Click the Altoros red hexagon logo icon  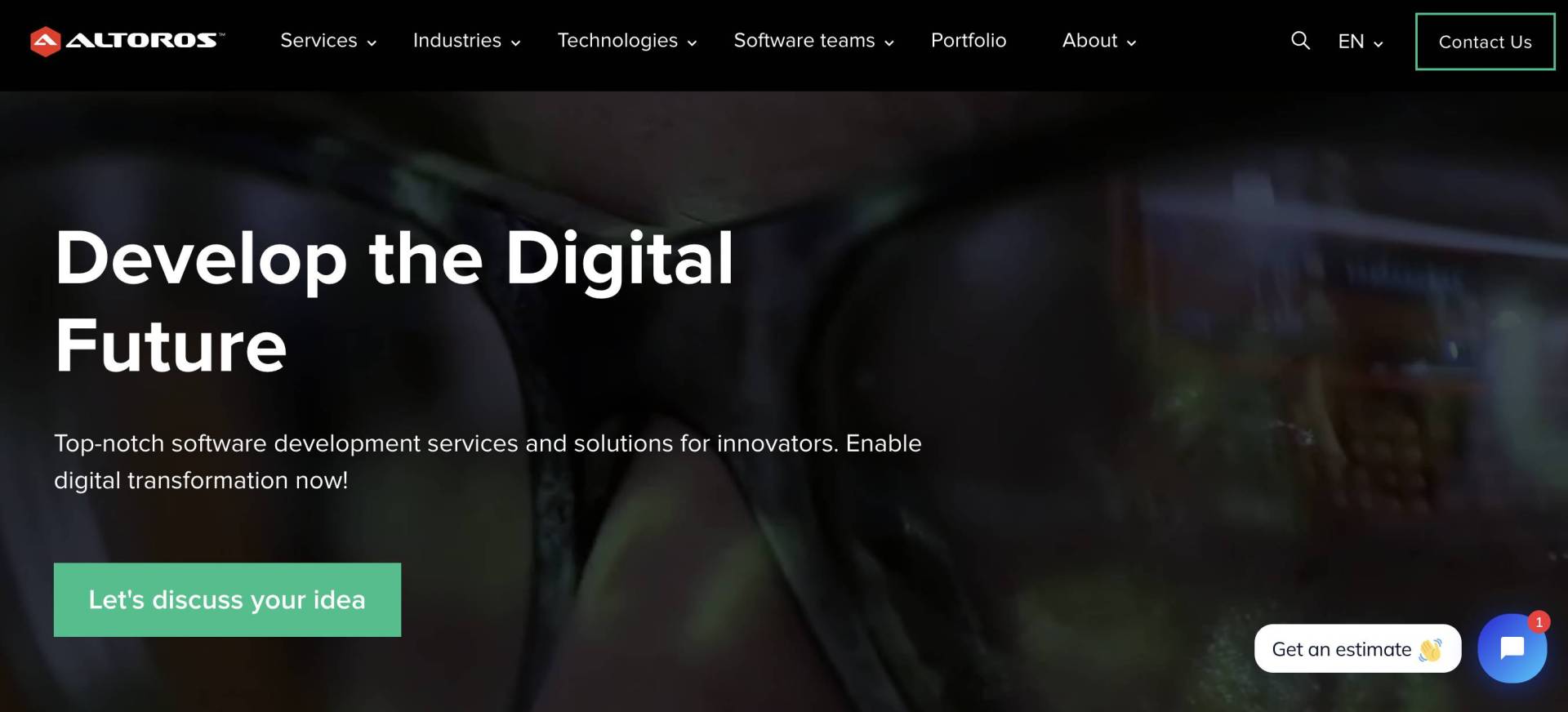click(x=45, y=42)
